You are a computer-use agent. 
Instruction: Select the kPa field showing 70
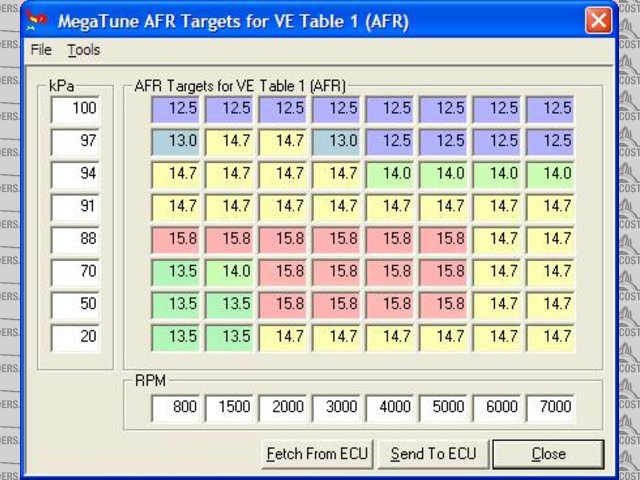pos(75,272)
